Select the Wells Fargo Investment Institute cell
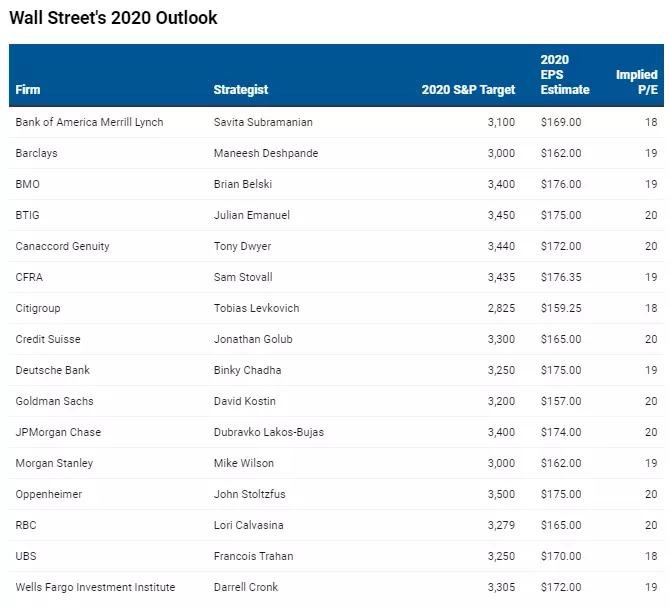The width and height of the screenshot is (670, 609). pyautogui.click(x=95, y=587)
